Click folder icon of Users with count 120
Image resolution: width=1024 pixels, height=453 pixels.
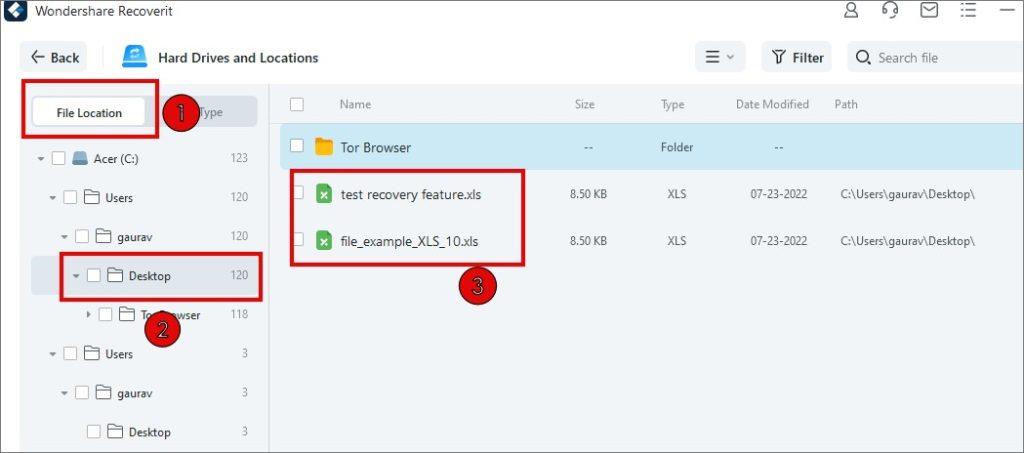91,197
